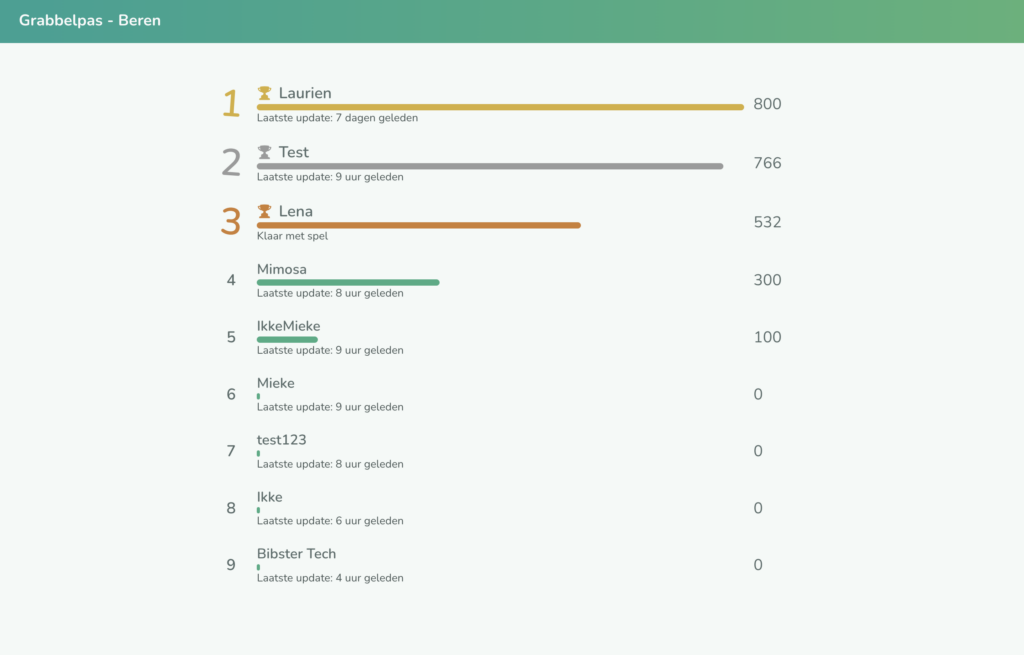The width and height of the screenshot is (1024, 655).
Task: Click the score 532 for Lena
Action: click(x=767, y=222)
